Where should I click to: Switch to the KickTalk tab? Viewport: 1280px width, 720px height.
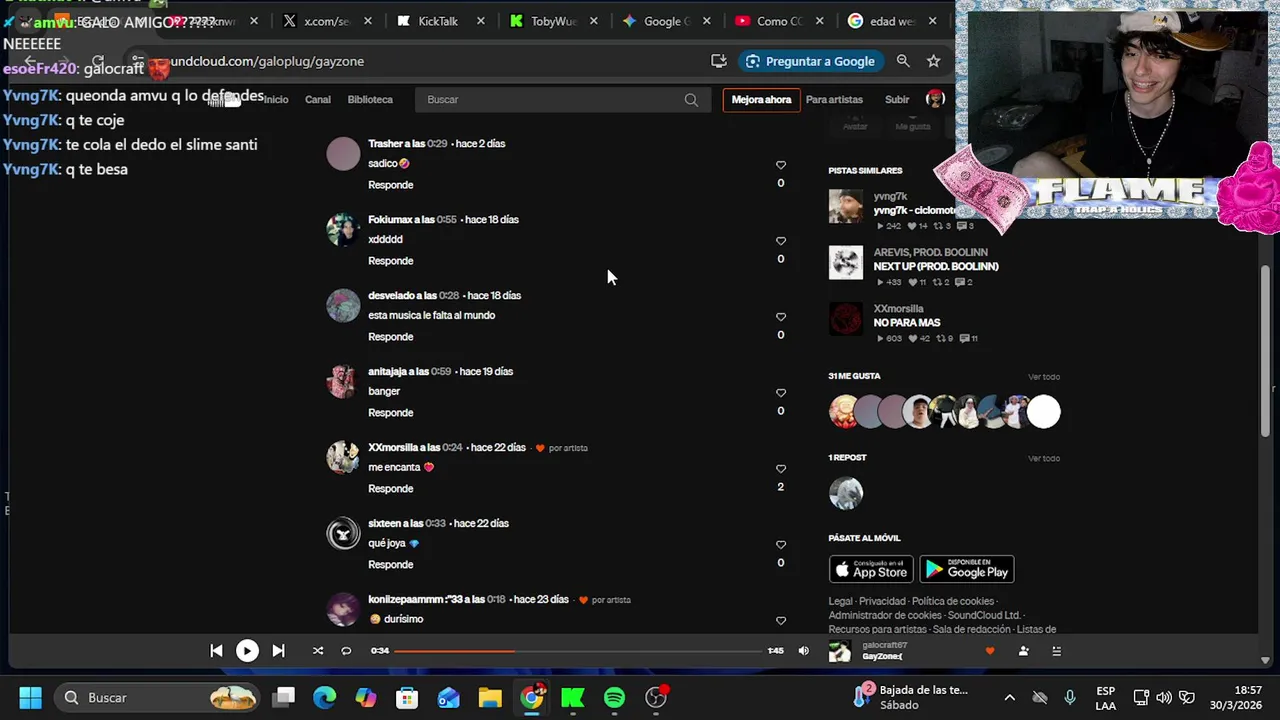click(x=438, y=21)
